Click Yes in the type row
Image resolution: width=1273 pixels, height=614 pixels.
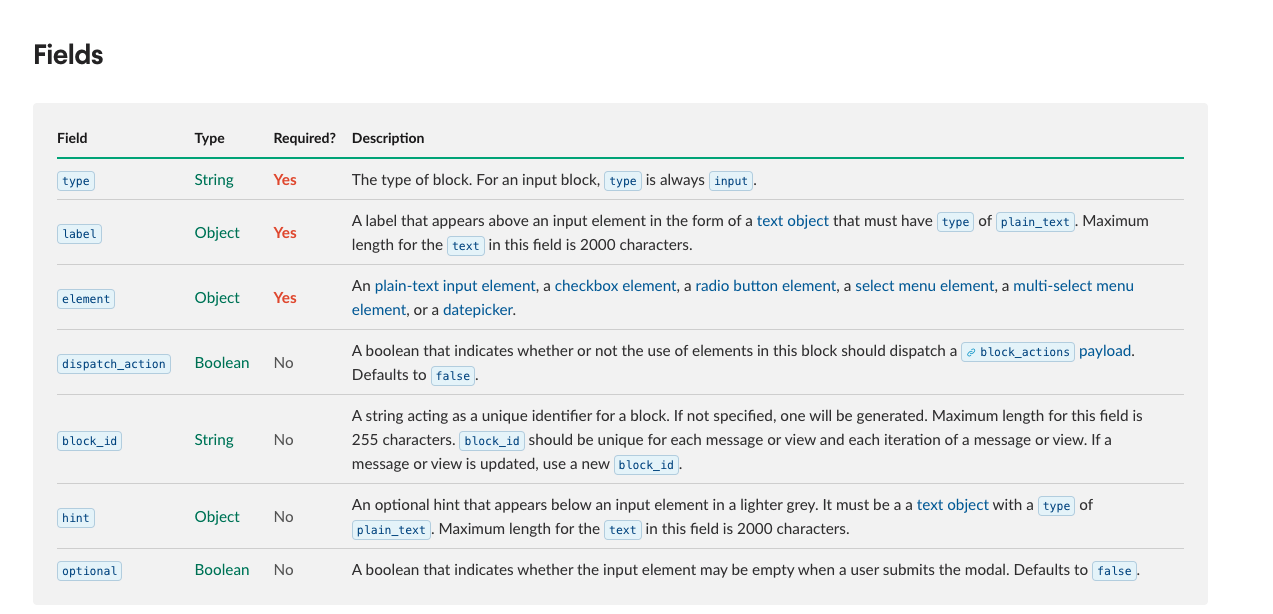[285, 180]
